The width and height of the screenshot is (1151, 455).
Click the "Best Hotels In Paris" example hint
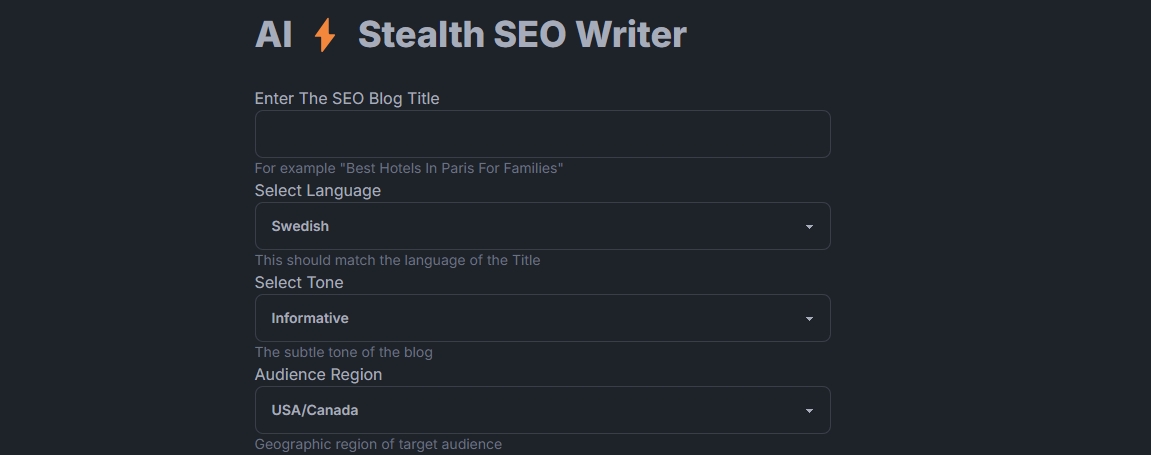pos(409,168)
